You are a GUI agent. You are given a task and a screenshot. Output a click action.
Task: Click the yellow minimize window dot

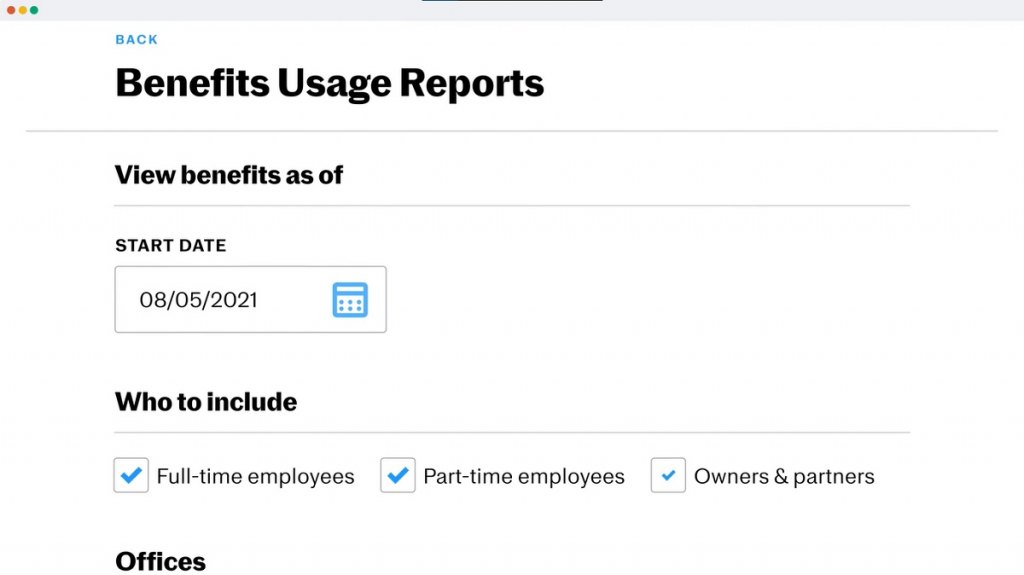(x=23, y=10)
